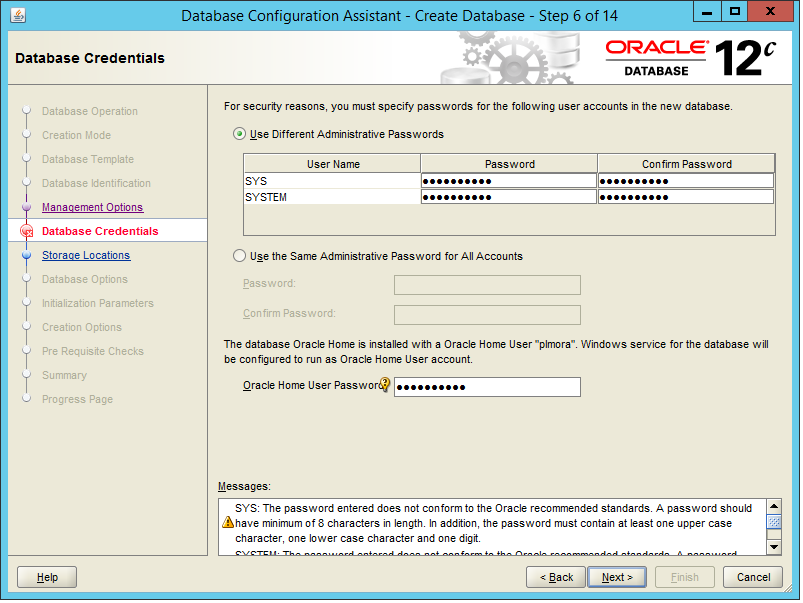Click the Oracle Home User Password field
The image size is (803, 603).
487,387
